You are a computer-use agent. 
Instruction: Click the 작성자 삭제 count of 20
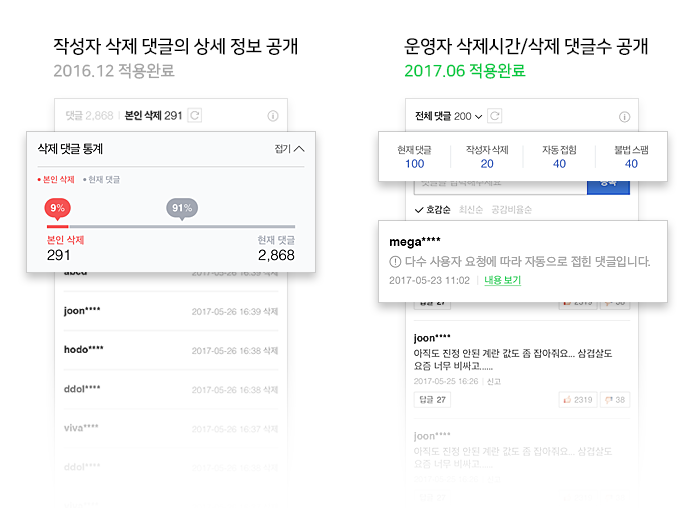coord(487,164)
